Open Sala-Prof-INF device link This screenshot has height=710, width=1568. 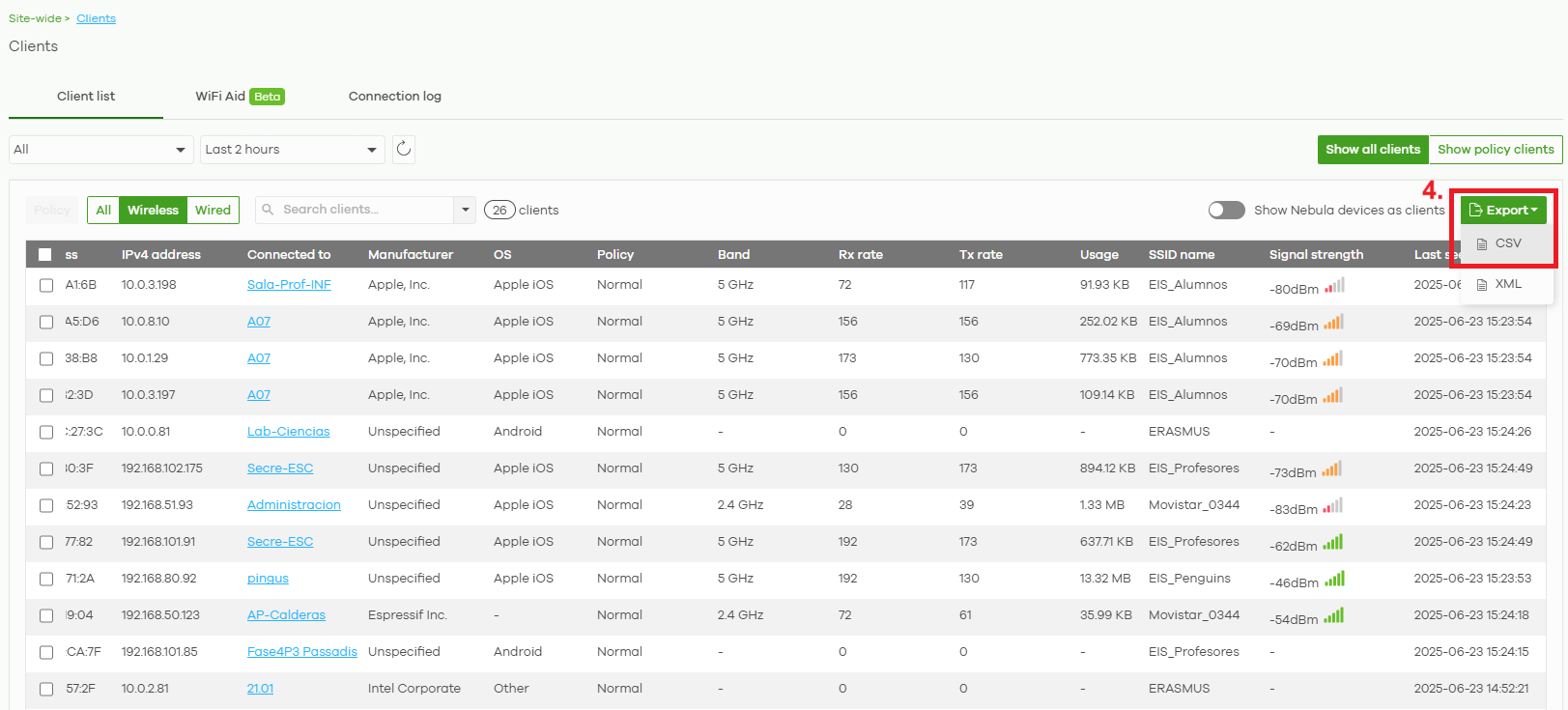tap(289, 285)
